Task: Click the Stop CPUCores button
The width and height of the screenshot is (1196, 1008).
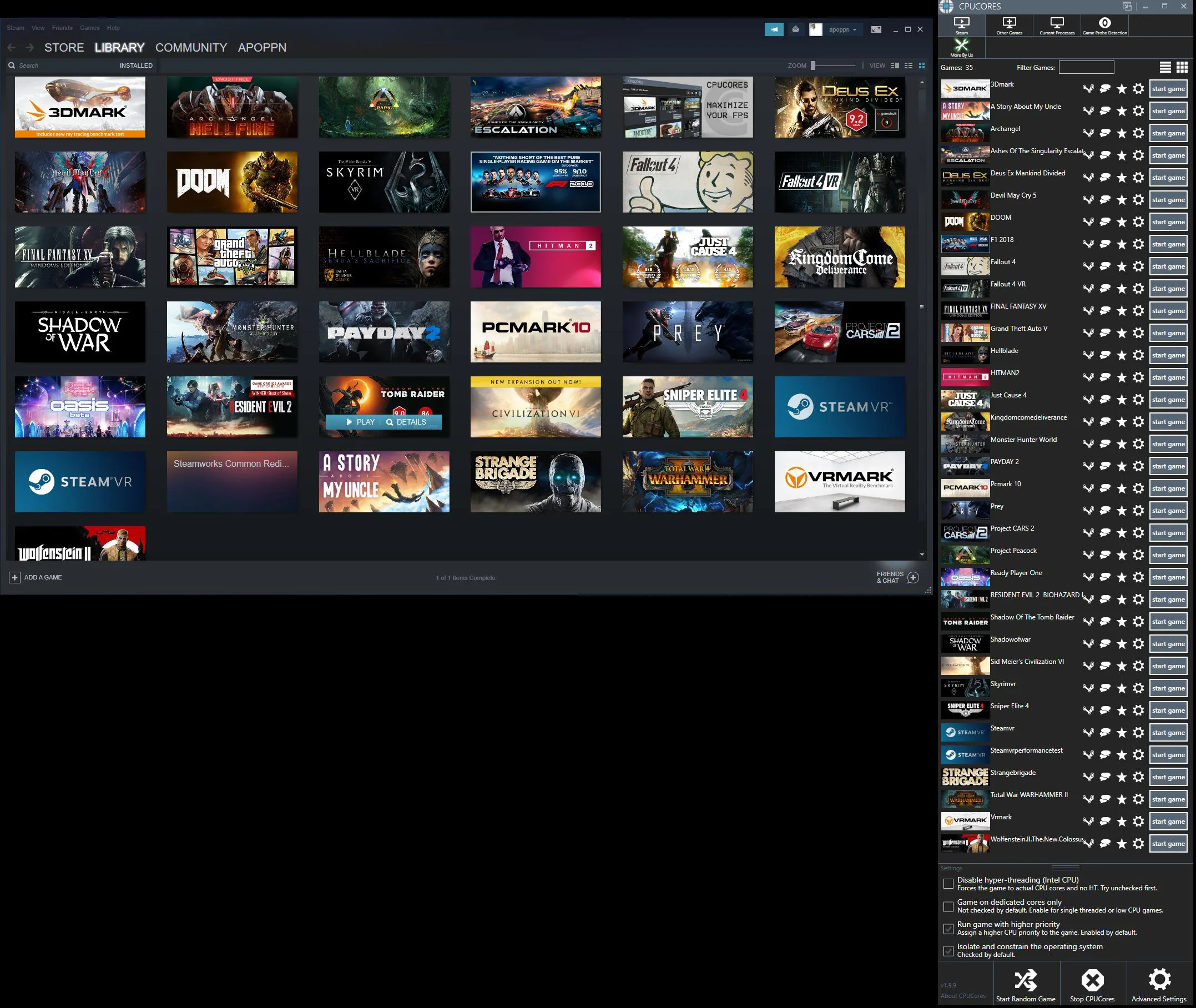Action: [1093, 985]
